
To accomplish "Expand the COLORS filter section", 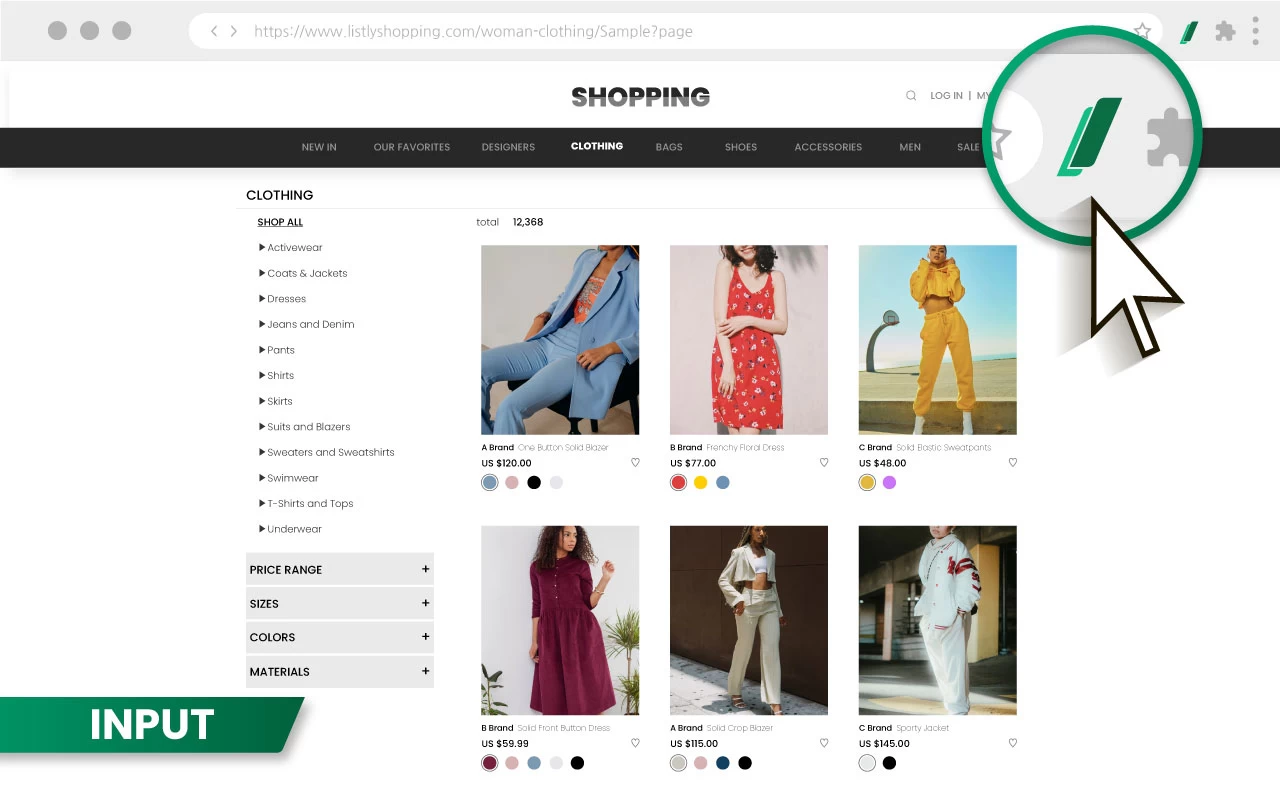I will [x=340, y=637].
